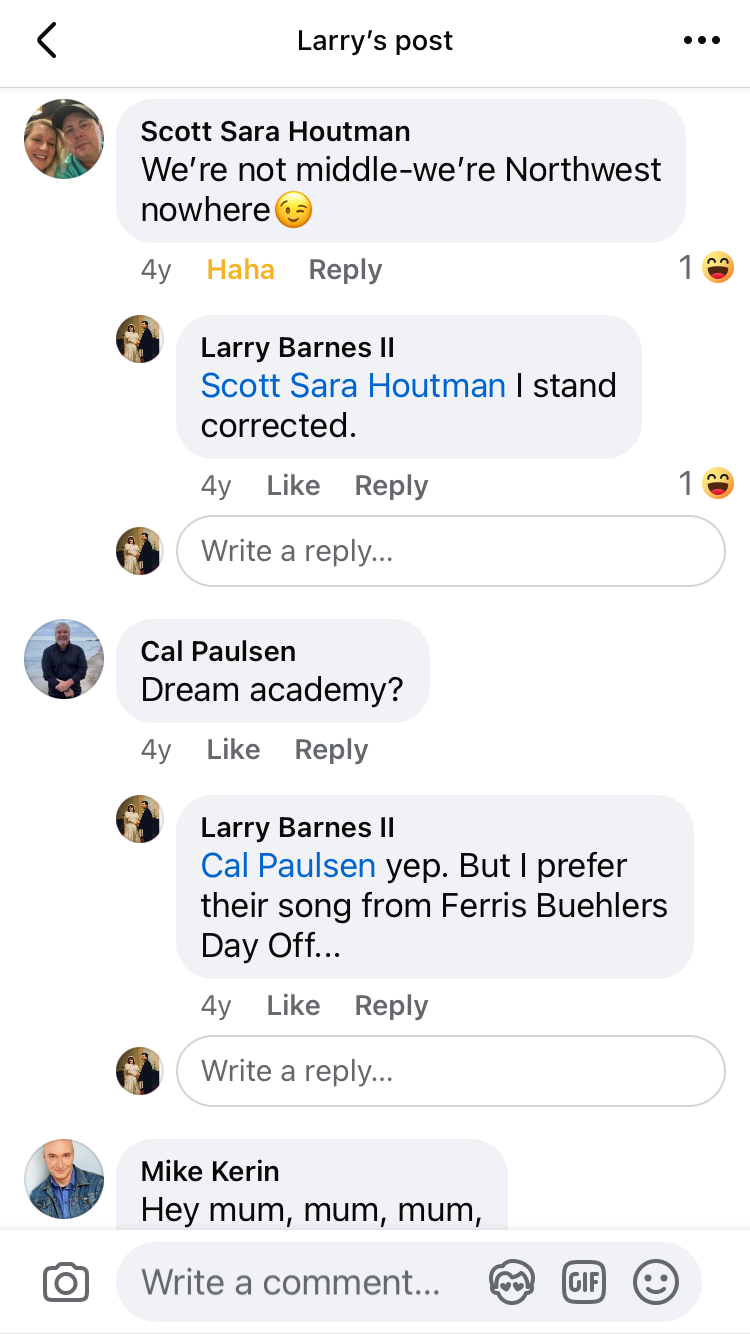
Task: Open the tagged Cal Paulsen mention link
Action: click(288, 866)
